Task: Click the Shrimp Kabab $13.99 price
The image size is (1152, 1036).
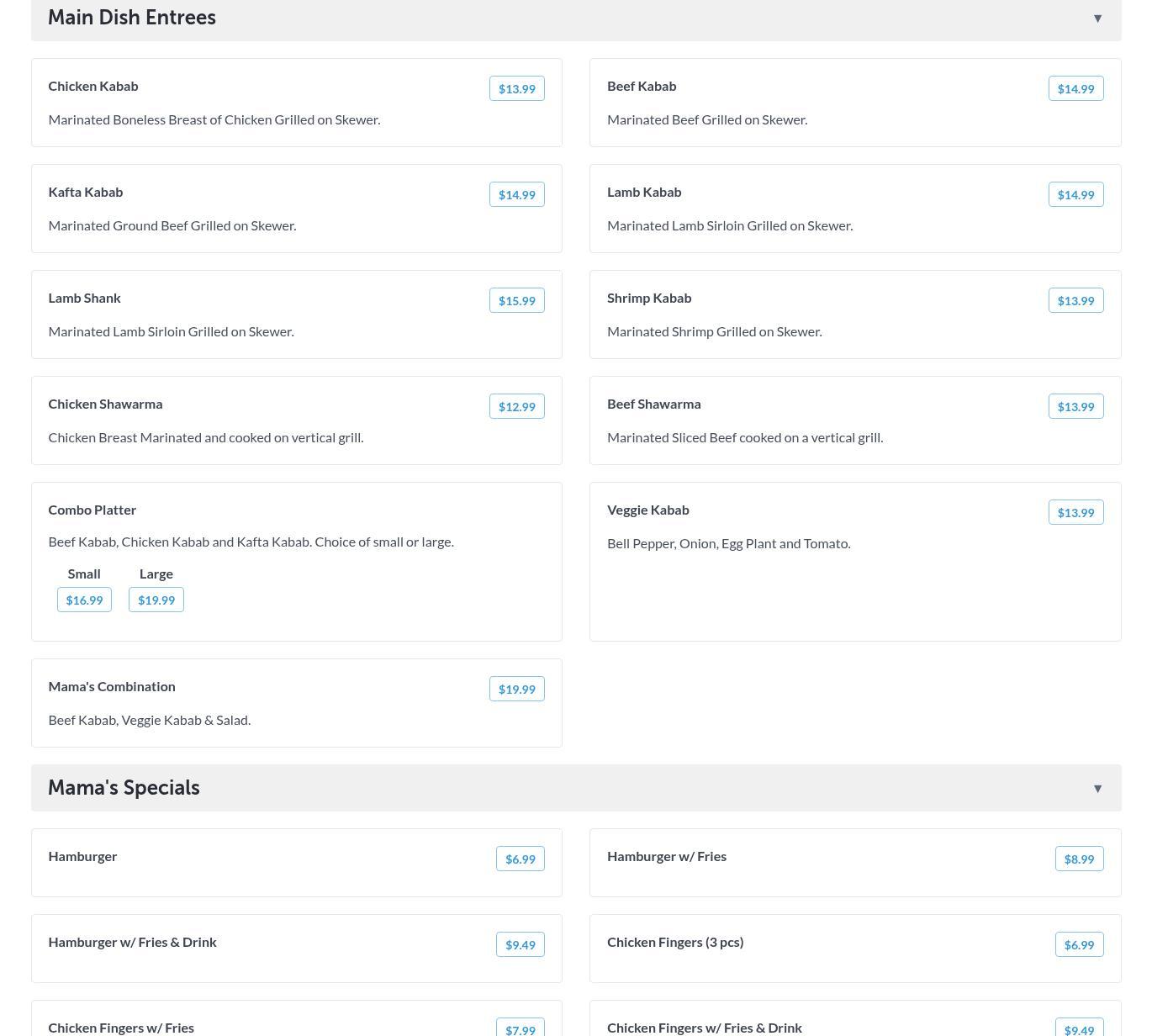Action: click(x=1075, y=301)
